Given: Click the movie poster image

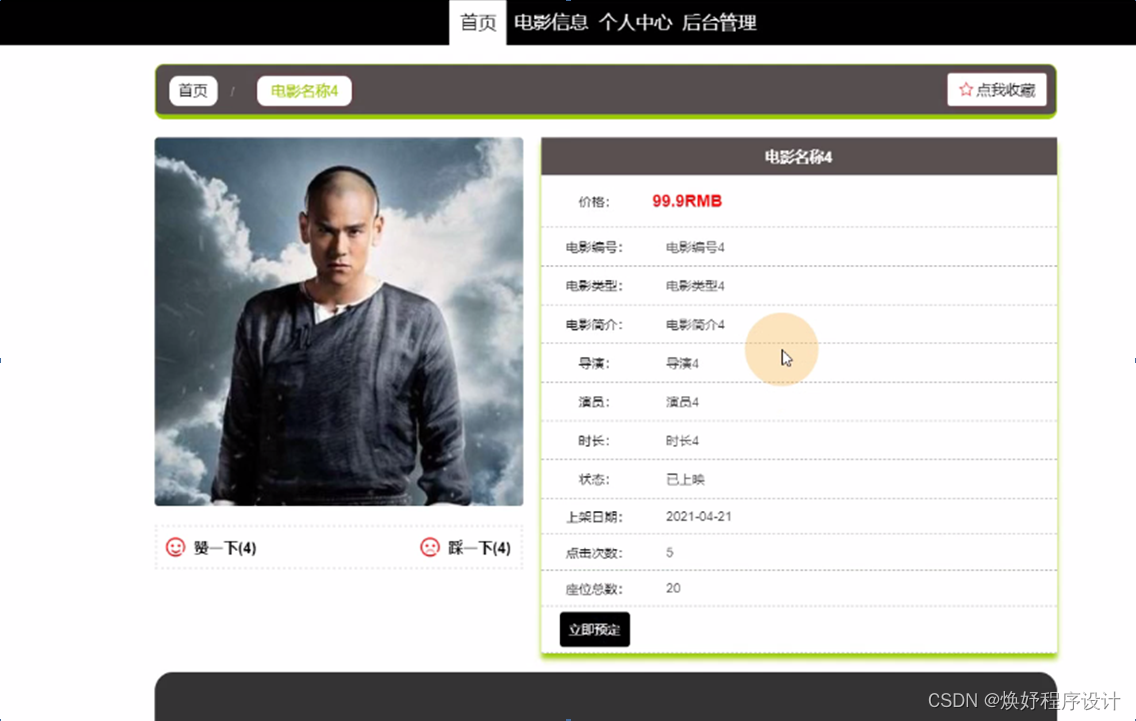Looking at the screenshot, I should click(339, 322).
